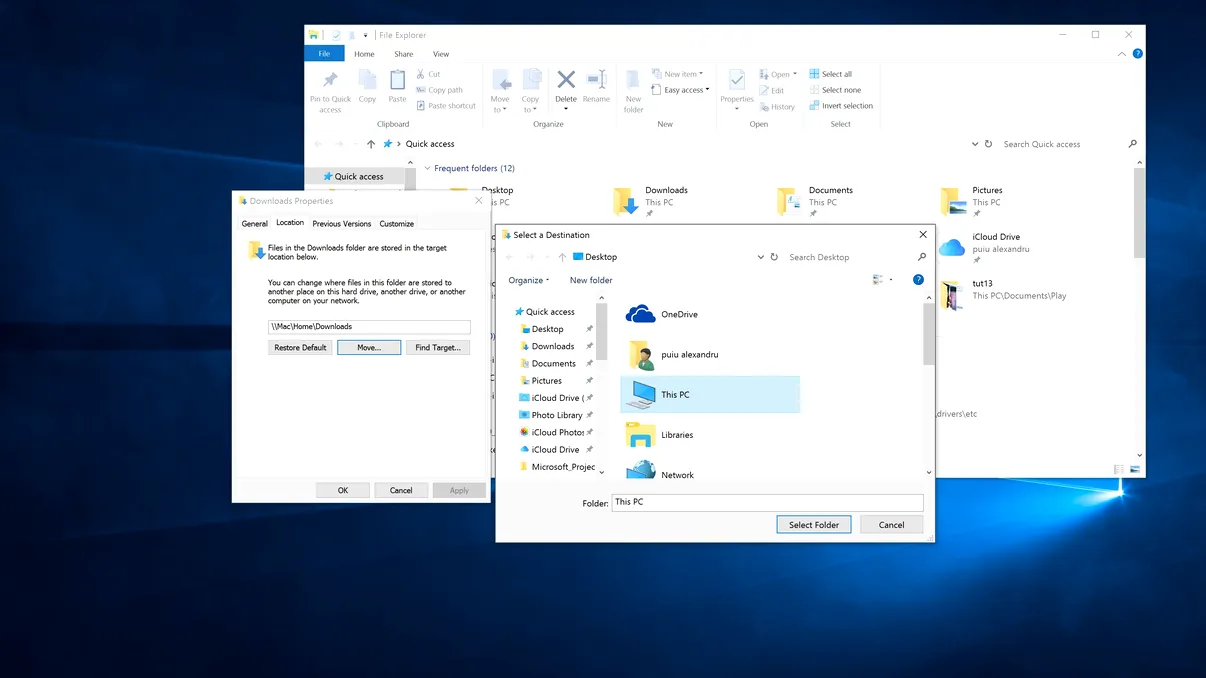Click the help question mark icon
The height and width of the screenshot is (678, 1206).
pos(918,280)
